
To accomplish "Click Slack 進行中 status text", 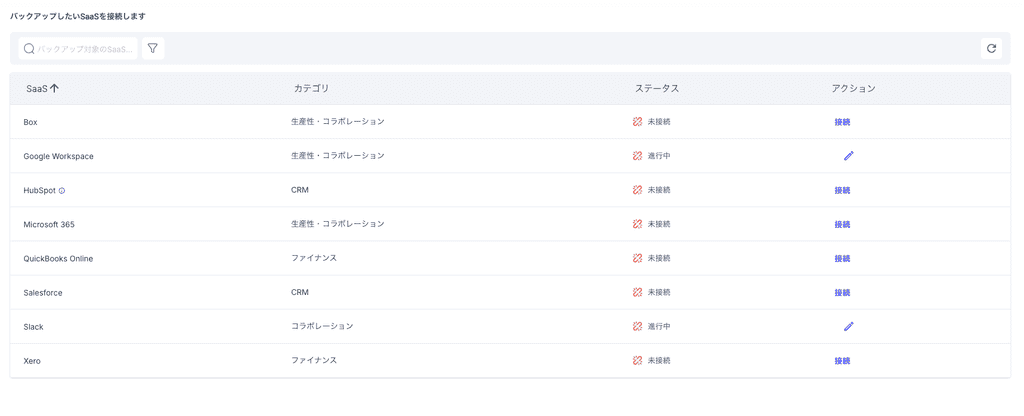I will click(659, 326).
